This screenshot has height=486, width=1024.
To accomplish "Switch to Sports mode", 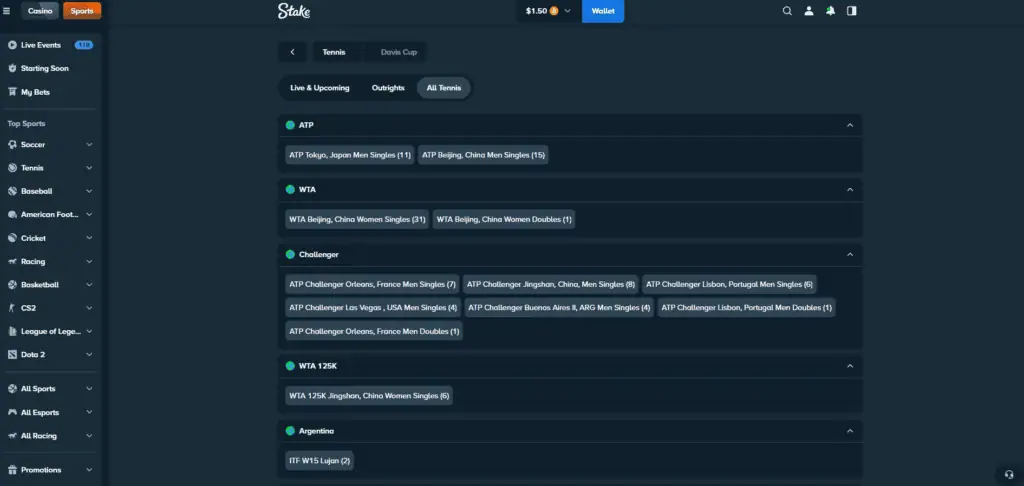I will point(81,11).
